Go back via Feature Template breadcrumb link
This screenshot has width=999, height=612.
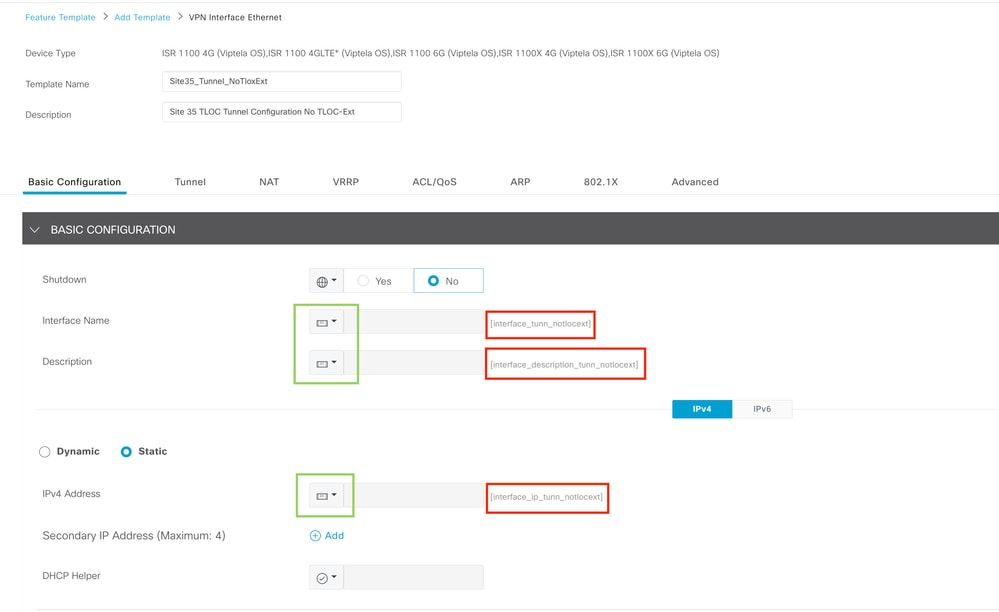tap(60, 17)
